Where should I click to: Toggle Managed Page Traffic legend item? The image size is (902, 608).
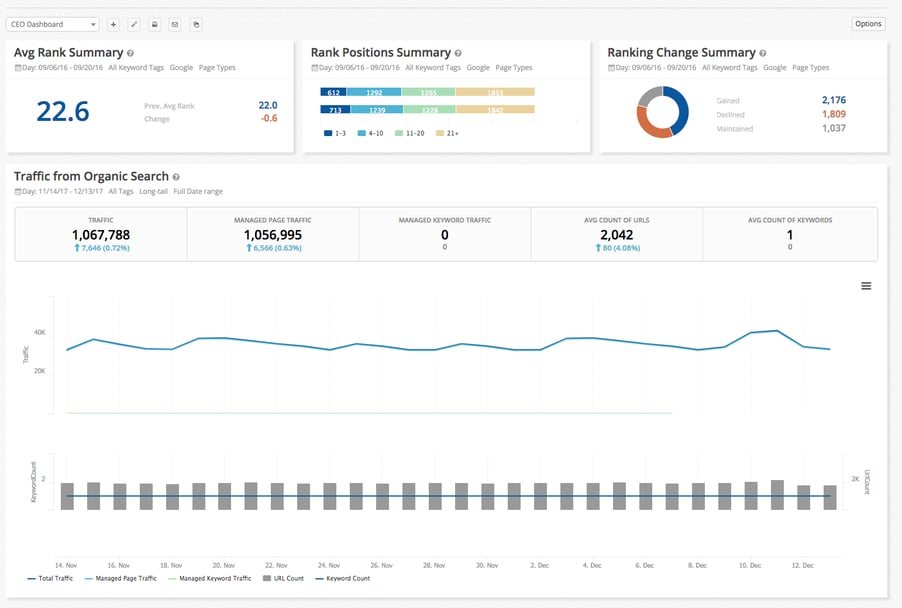[x=120, y=578]
